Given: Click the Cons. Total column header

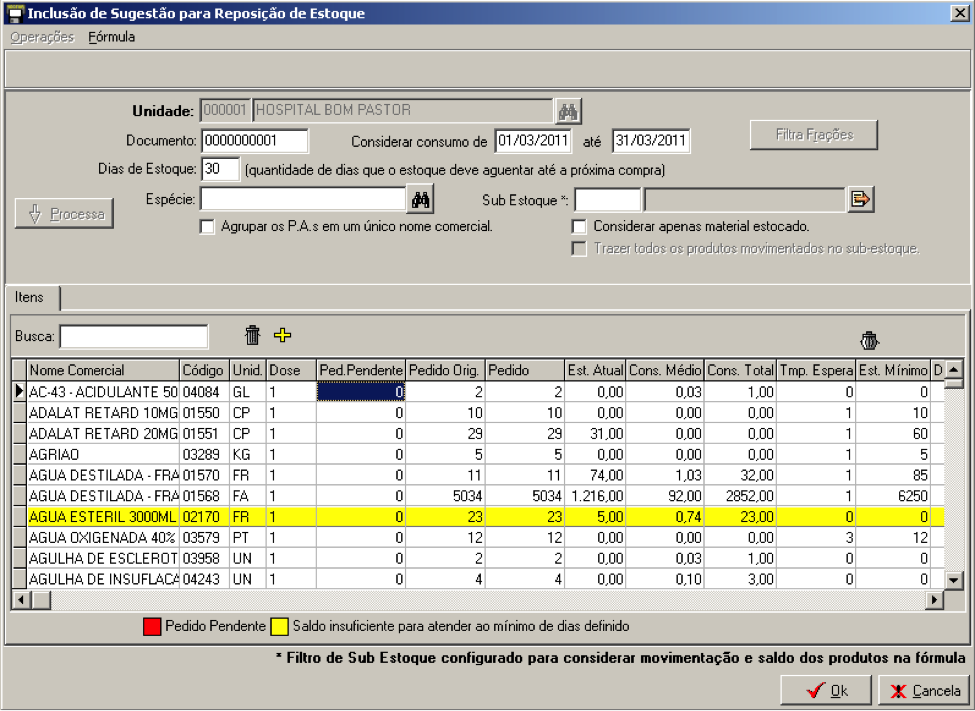Looking at the screenshot, I should (741, 370).
